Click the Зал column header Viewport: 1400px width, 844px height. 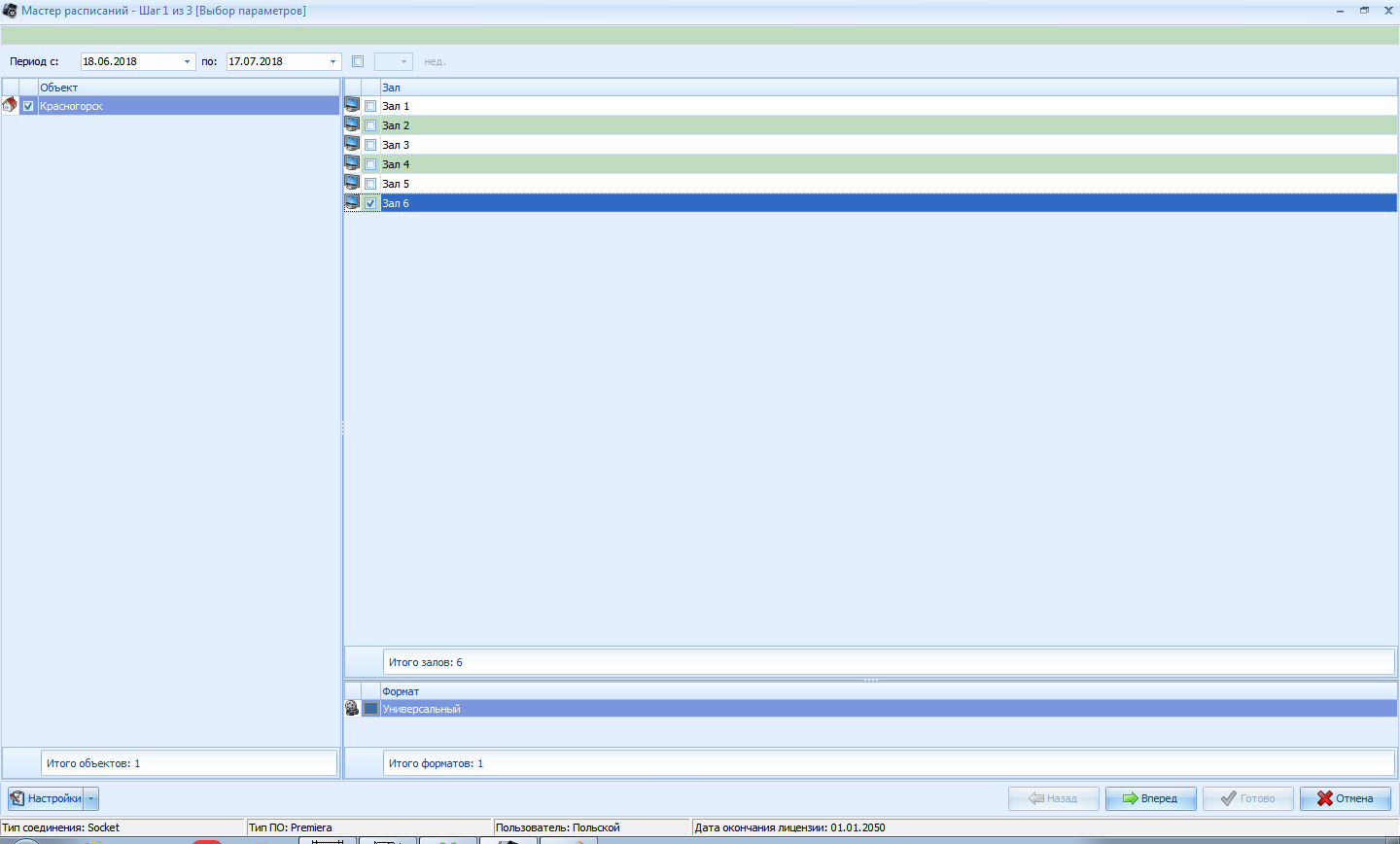(889, 88)
